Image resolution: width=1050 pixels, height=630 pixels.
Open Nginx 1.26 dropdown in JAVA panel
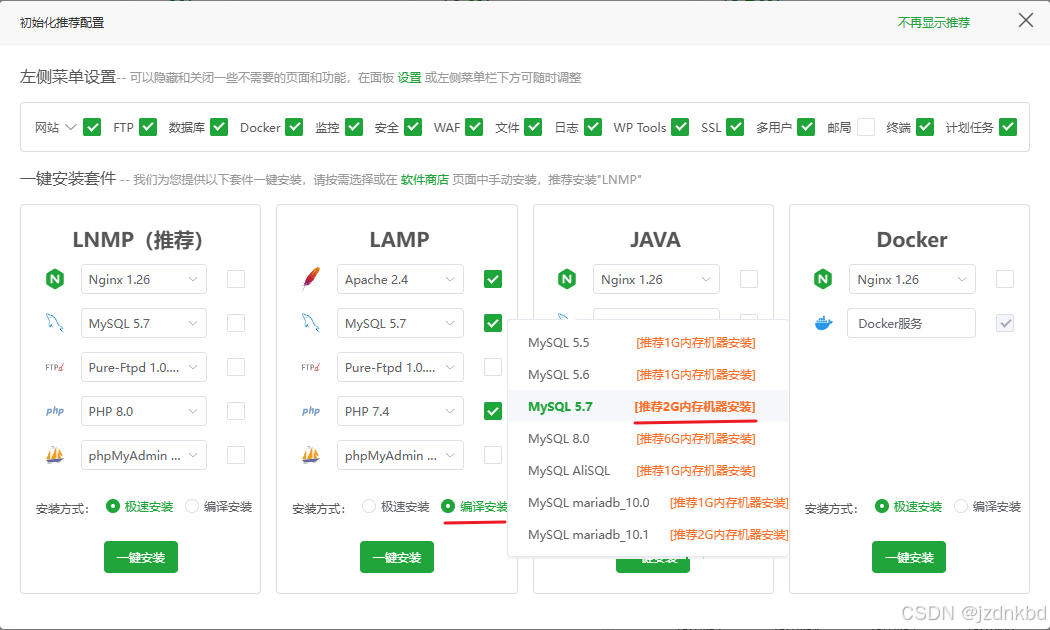[656, 279]
